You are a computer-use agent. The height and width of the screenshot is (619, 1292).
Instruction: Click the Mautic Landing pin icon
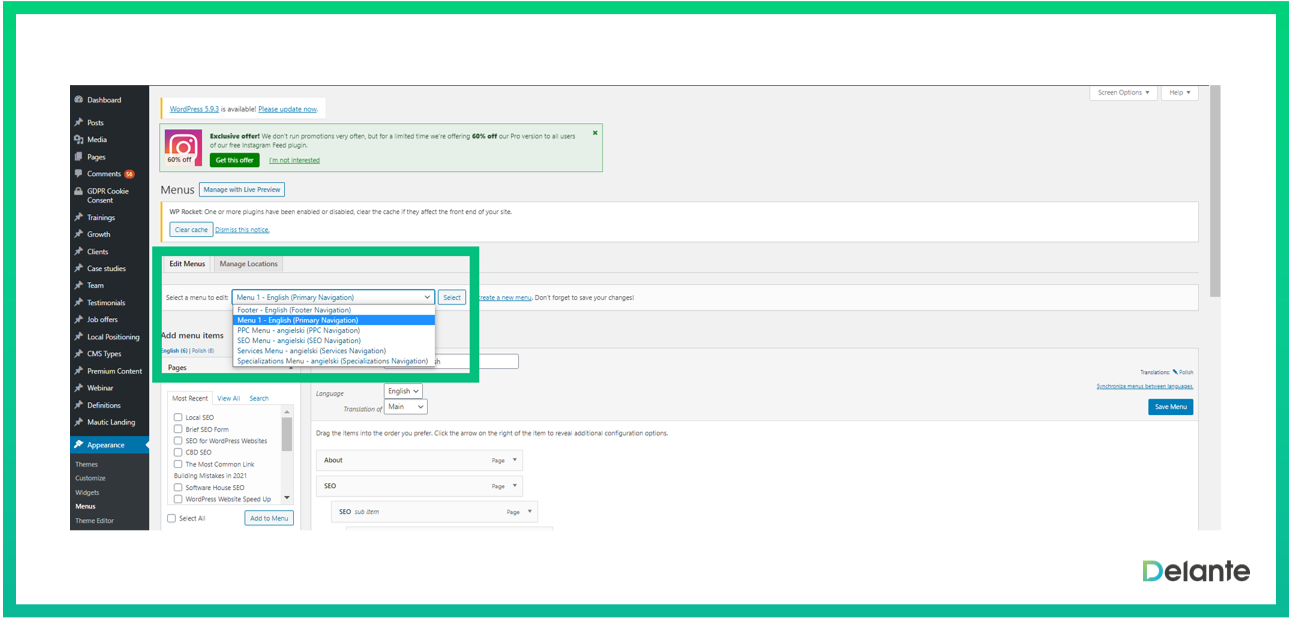point(78,422)
